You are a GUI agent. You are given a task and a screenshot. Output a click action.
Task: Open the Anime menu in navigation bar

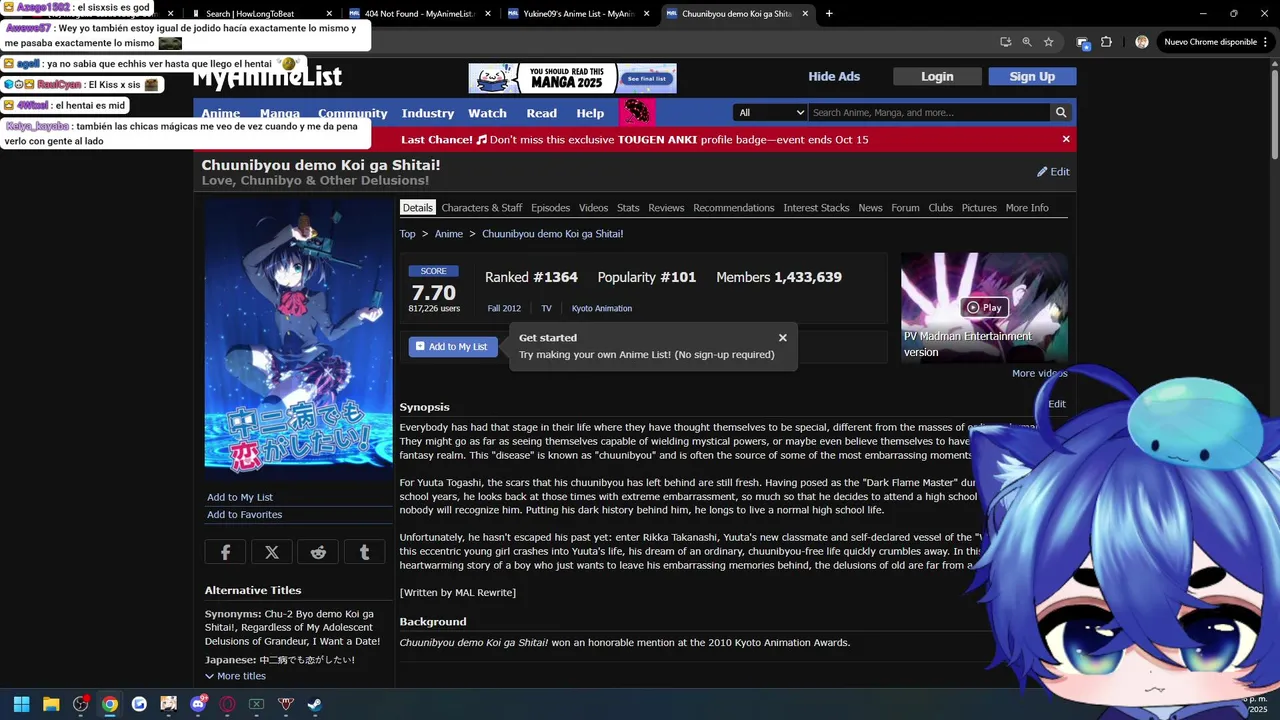221,113
